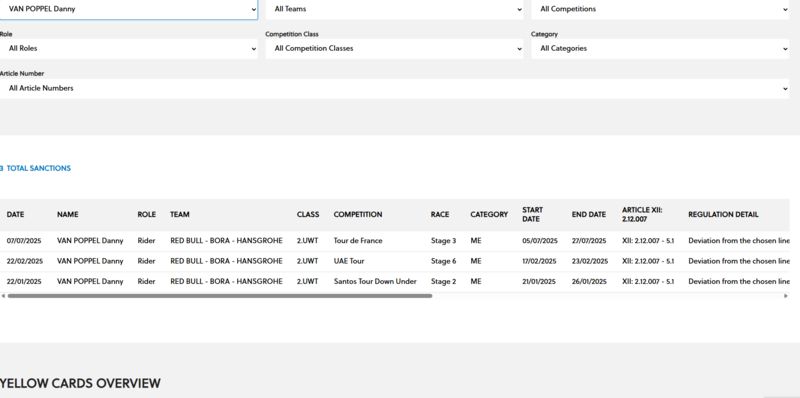Click the 2.UWT class cell in Tour de France row
Screen dimensions: 800x398
tap(307, 241)
